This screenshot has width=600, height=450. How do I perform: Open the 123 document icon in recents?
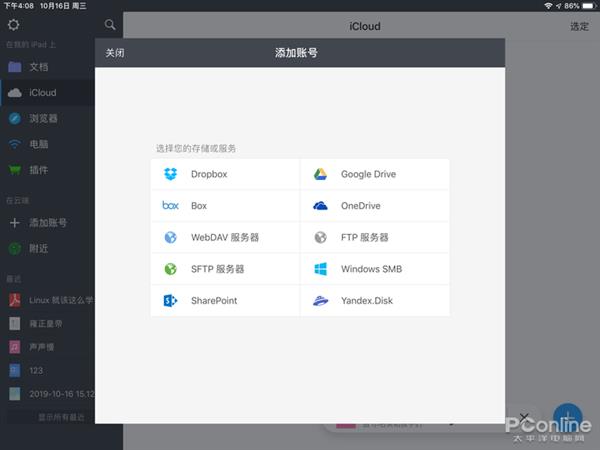[x=15, y=370]
